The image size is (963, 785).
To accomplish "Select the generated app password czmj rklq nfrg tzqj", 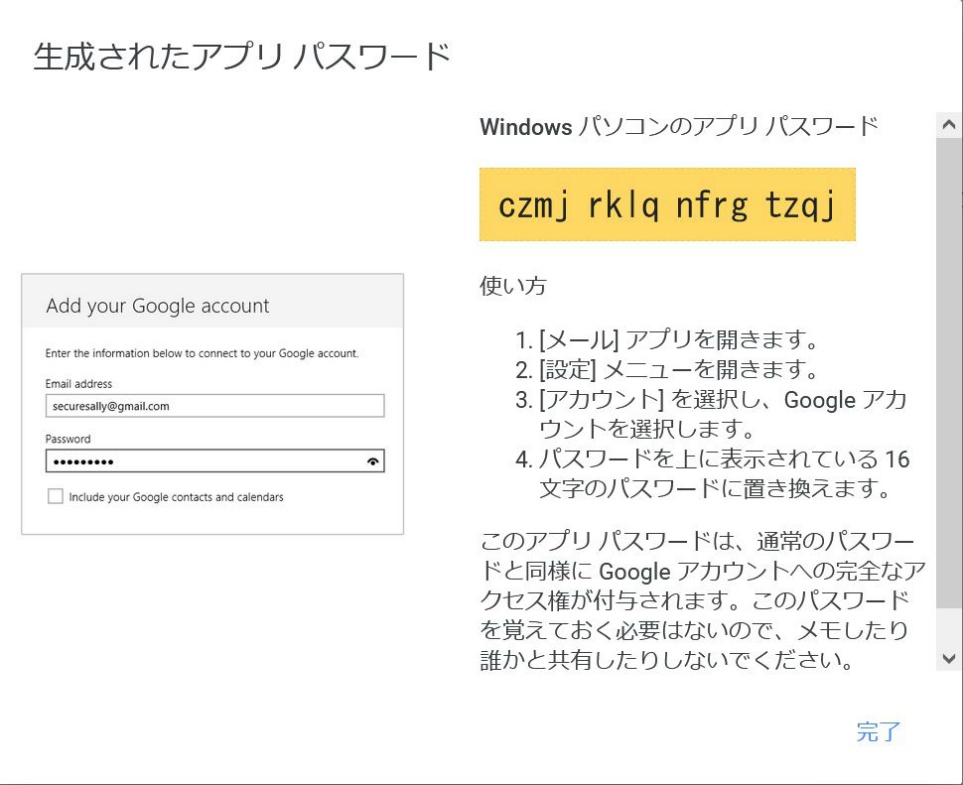I will click(x=667, y=205).
